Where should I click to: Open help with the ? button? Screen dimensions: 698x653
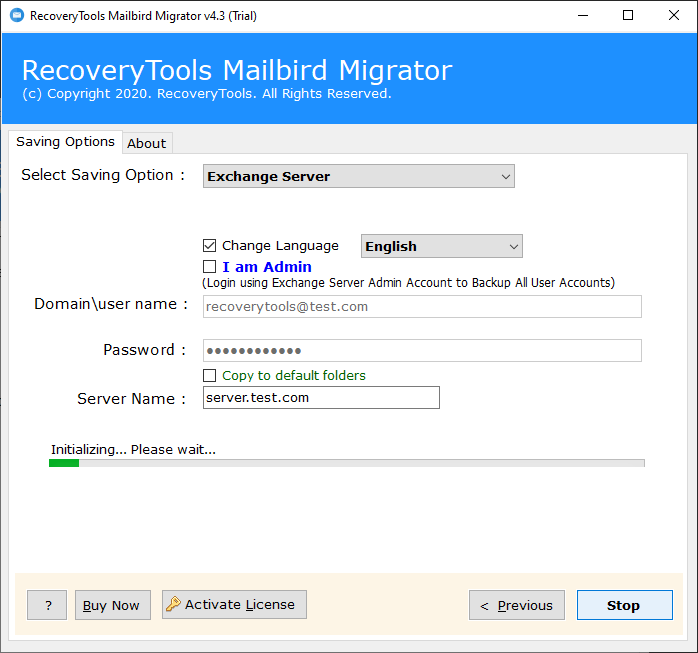coord(47,605)
